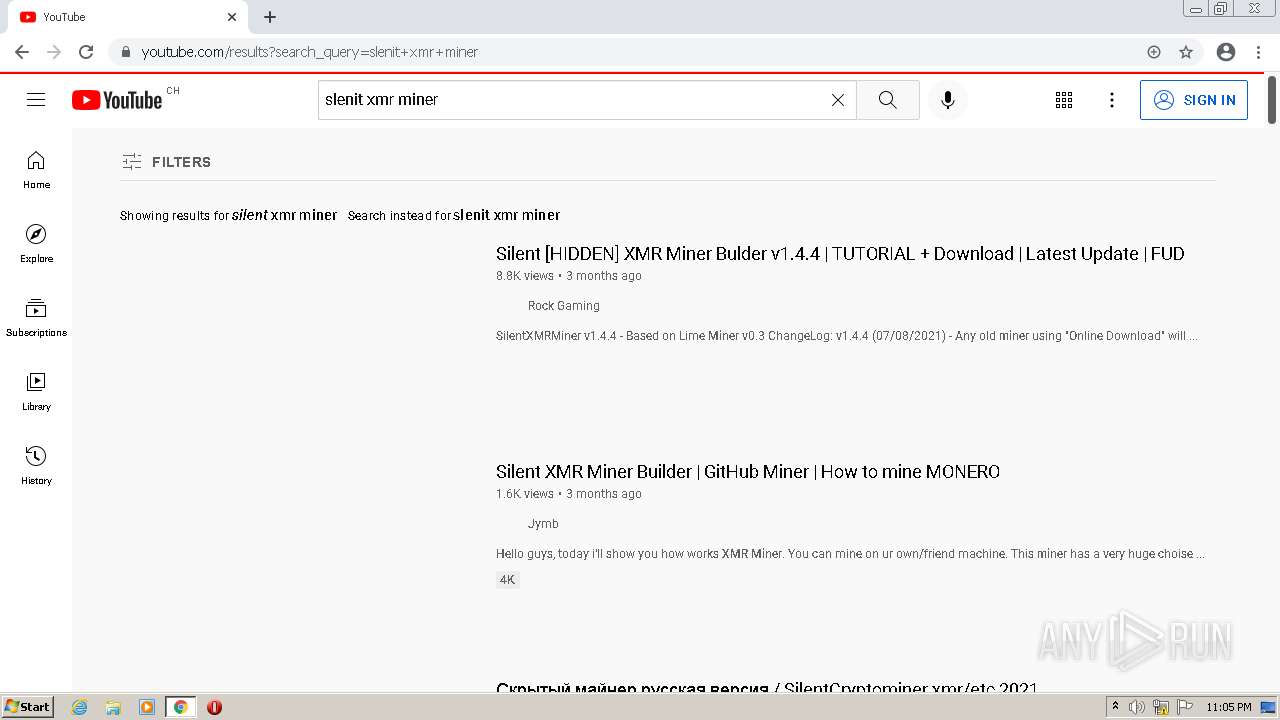Go forward with the browser forward arrow
Image resolution: width=1280 pixels, height=720 pixels.
pos(54,52)
